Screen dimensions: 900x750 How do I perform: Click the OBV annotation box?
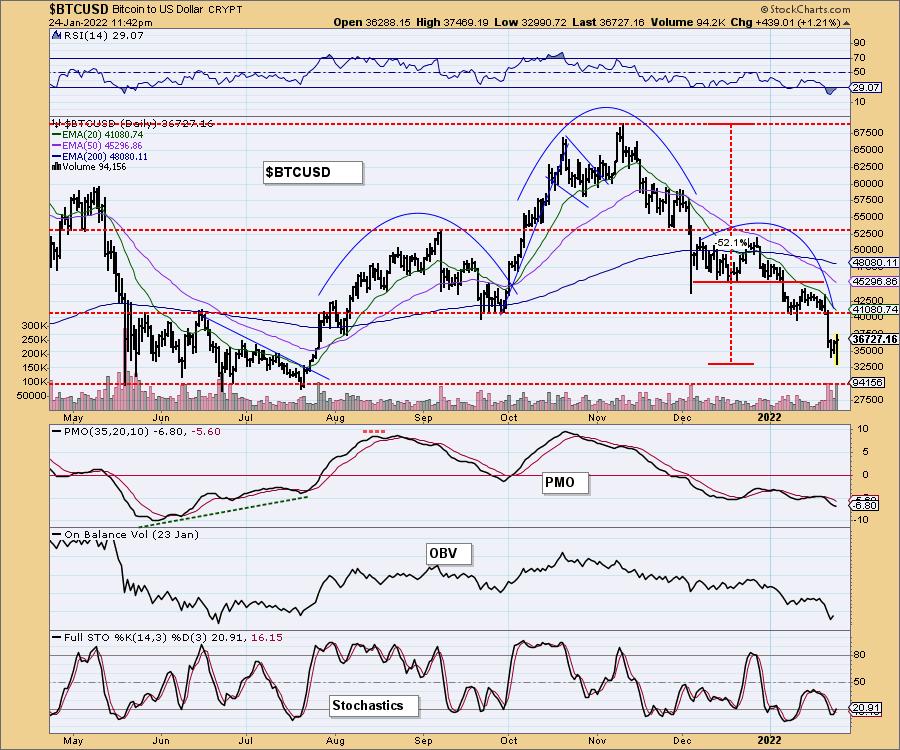point(449,553)
